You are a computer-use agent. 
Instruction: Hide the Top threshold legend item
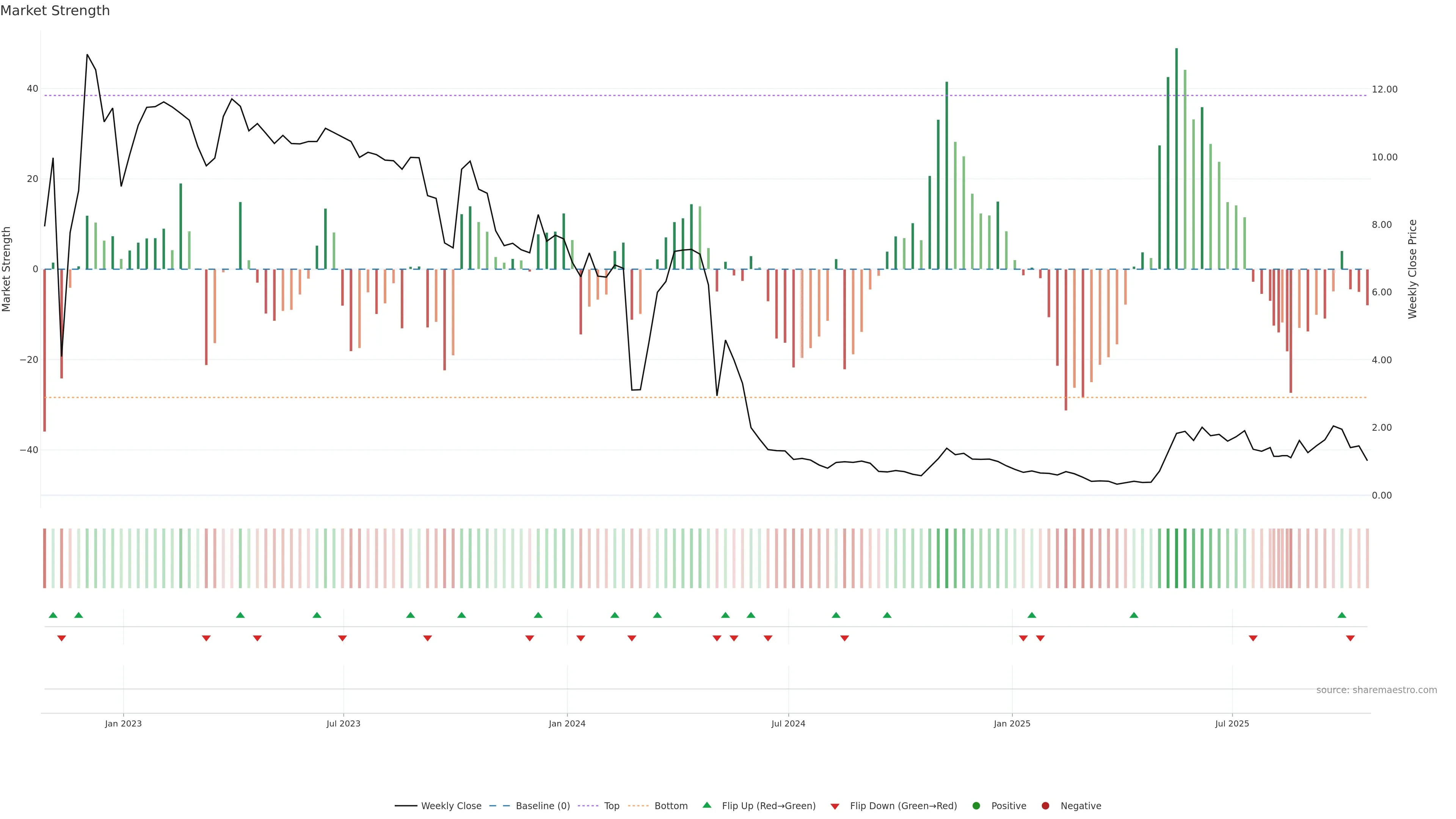(x=611, y=806)
